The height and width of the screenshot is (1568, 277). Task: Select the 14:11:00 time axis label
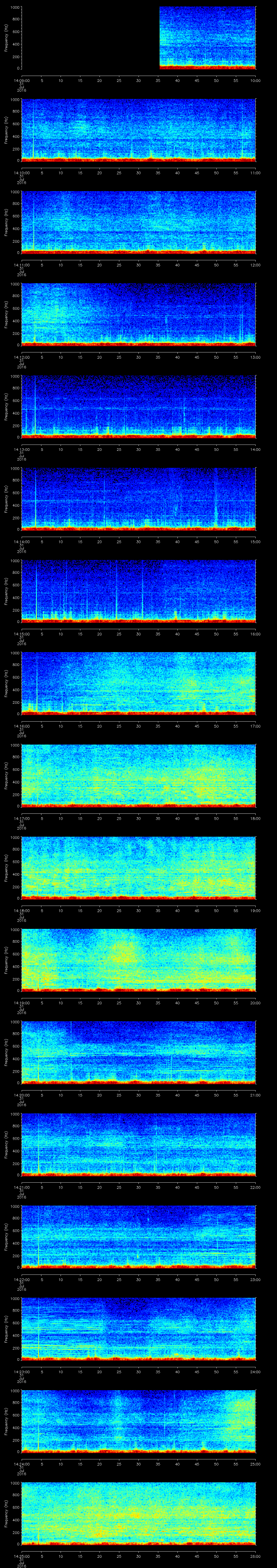(22, 265)
